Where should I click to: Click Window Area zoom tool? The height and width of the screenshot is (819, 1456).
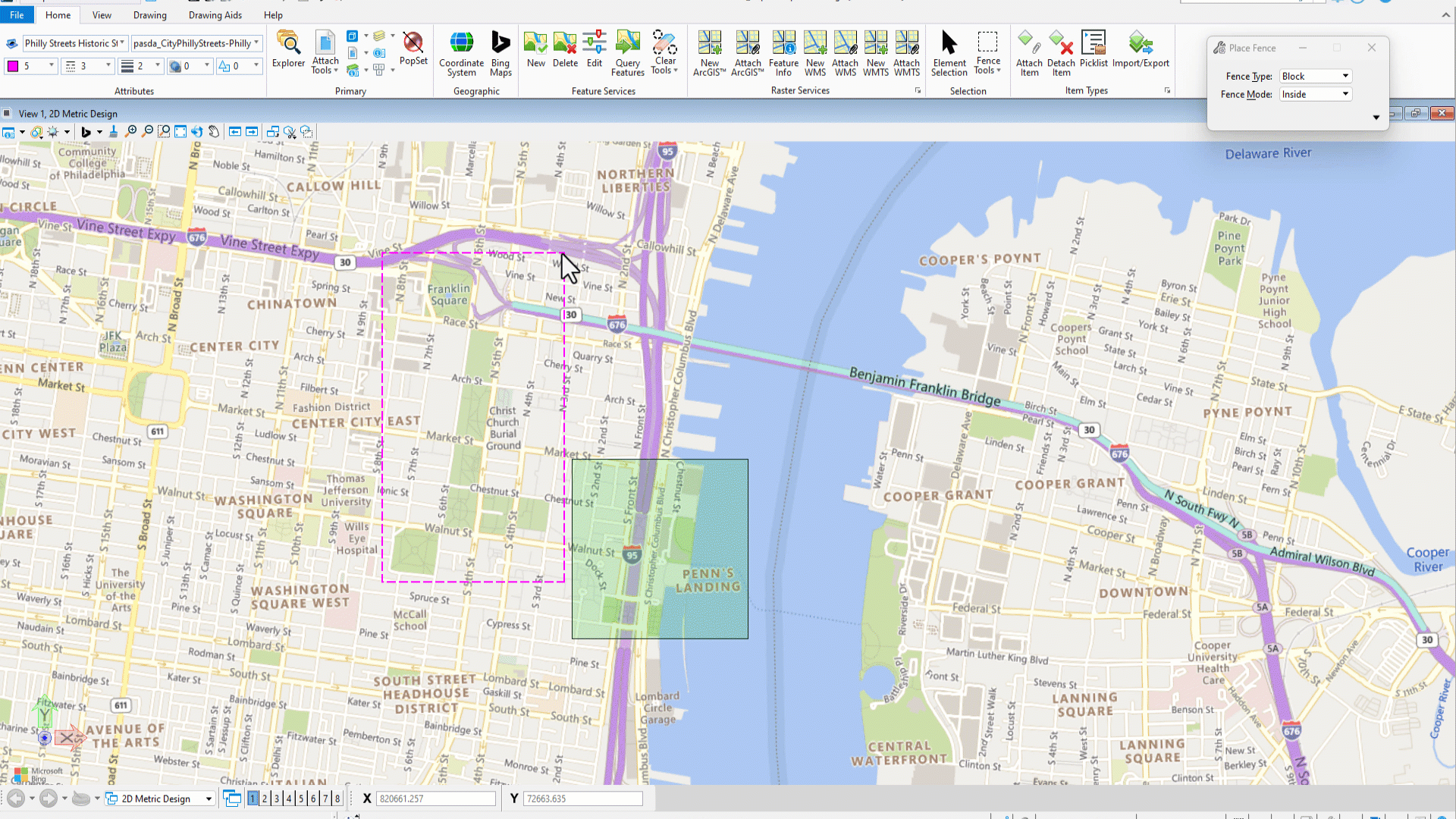pyautogui.click(x=164, y=132)
